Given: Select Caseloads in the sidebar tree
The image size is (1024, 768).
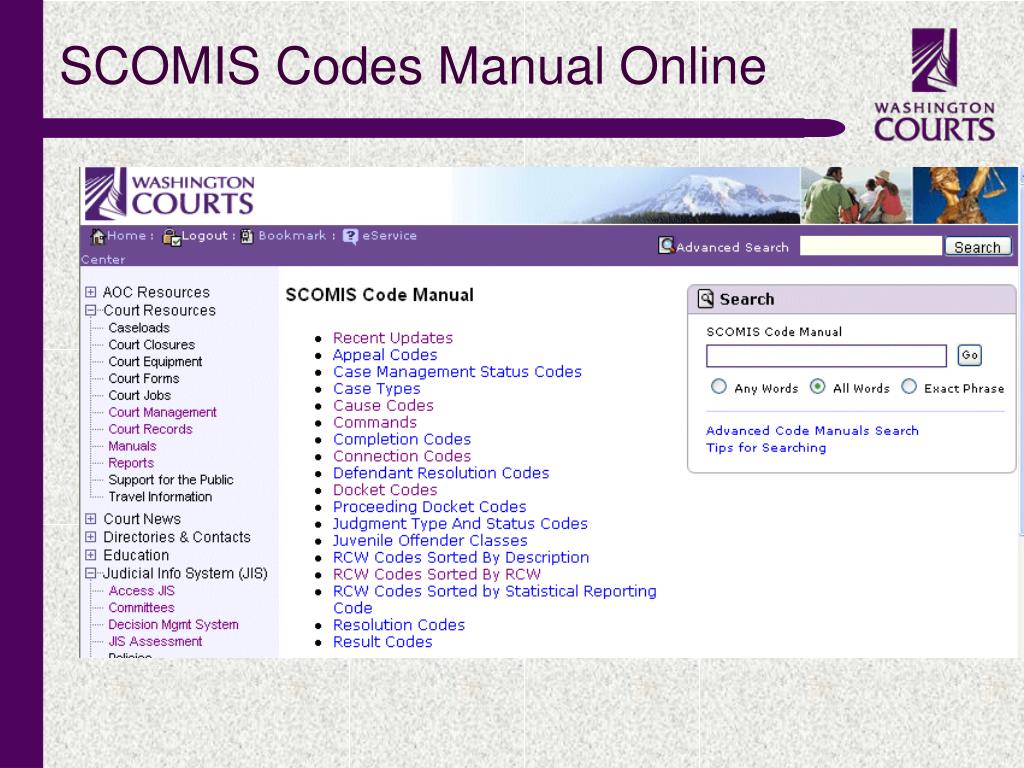Looking at the screenshot, I should point(138,328).
